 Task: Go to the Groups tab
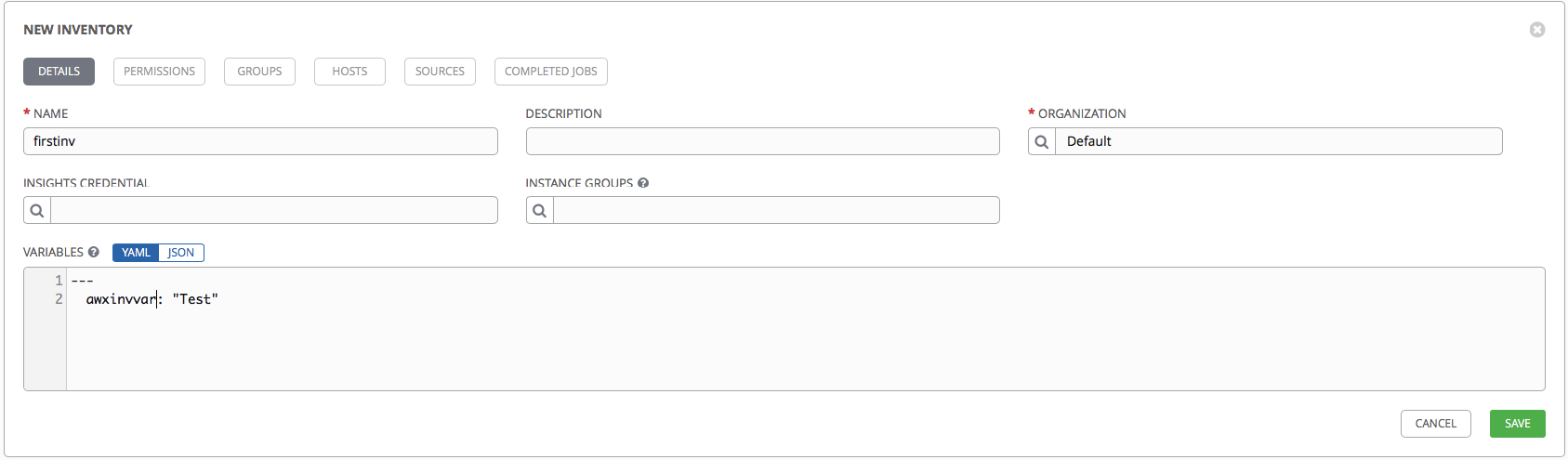click(259, 72)
